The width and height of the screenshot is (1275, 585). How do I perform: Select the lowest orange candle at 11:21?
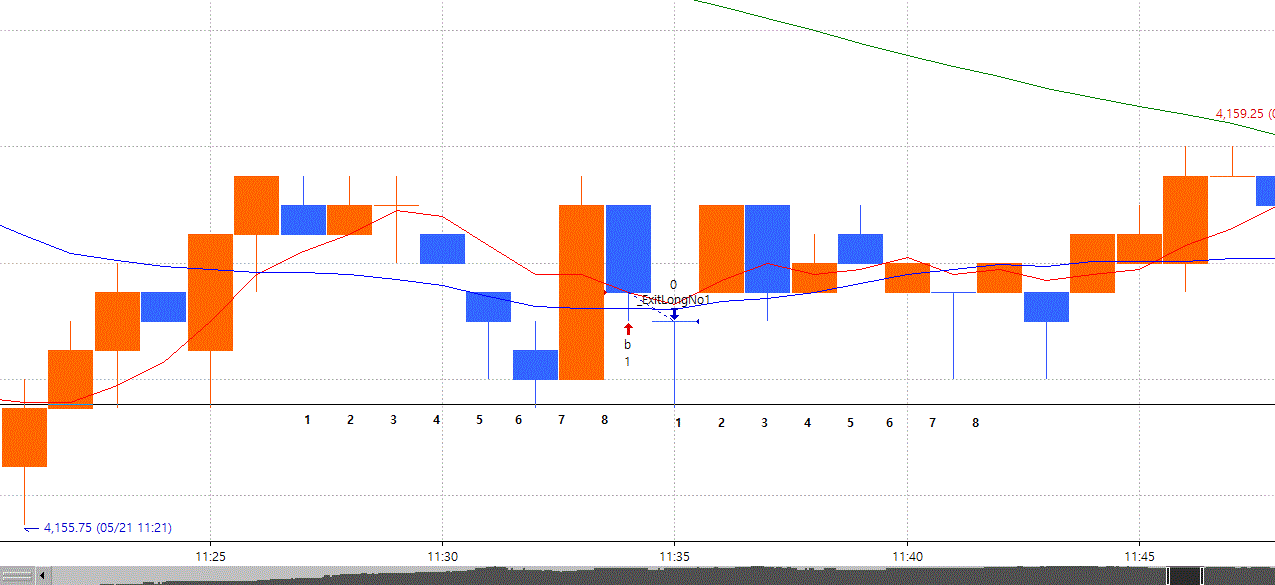24,437
